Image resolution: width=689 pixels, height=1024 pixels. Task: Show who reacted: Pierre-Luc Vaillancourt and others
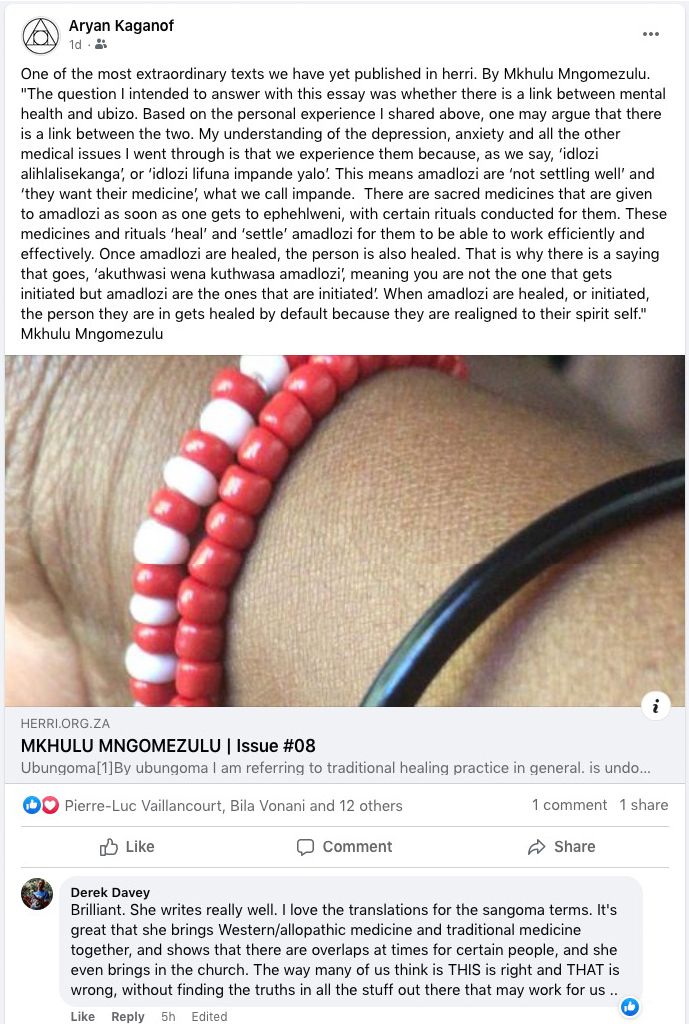coord(233,806)
